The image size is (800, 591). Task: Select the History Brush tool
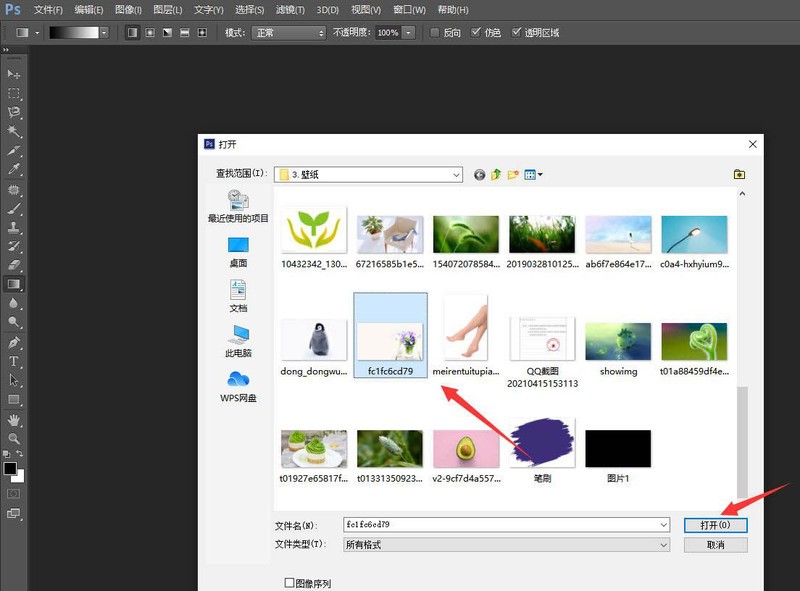(x=14, y=247)
